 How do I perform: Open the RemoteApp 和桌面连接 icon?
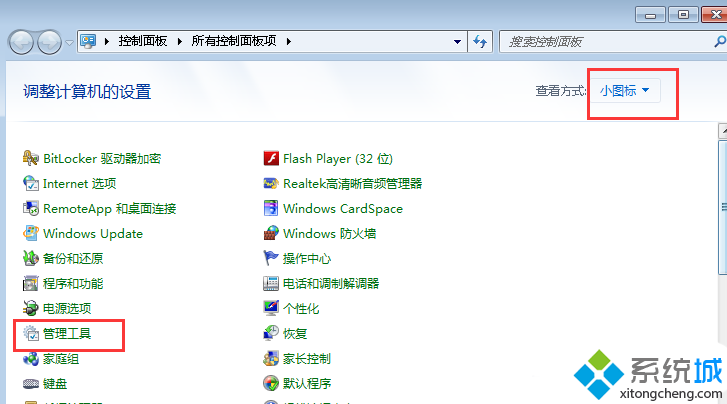point(31,209)
